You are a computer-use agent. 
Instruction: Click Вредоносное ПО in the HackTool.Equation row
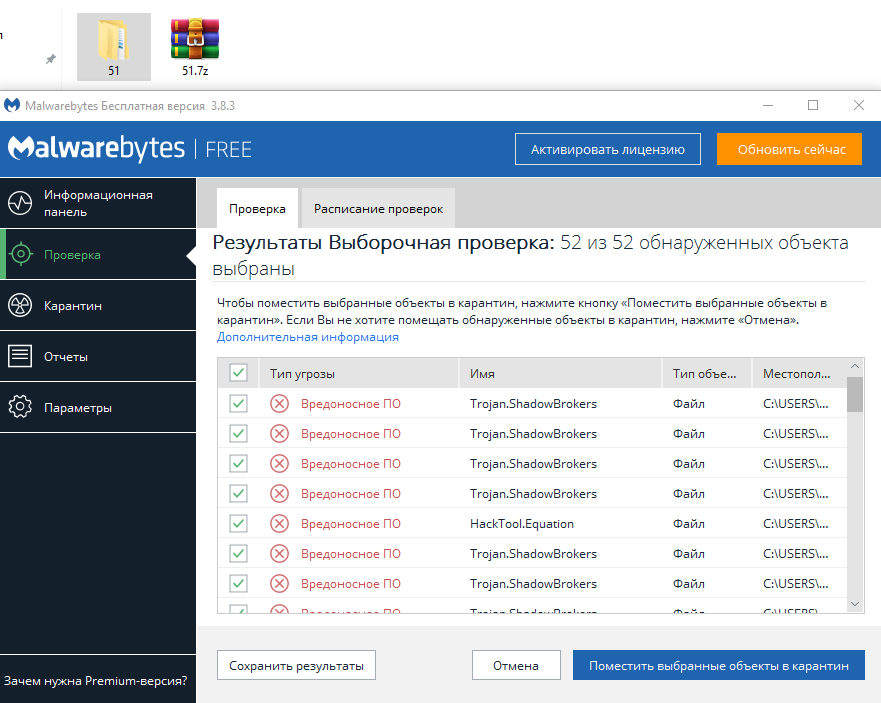pos(351,524)
